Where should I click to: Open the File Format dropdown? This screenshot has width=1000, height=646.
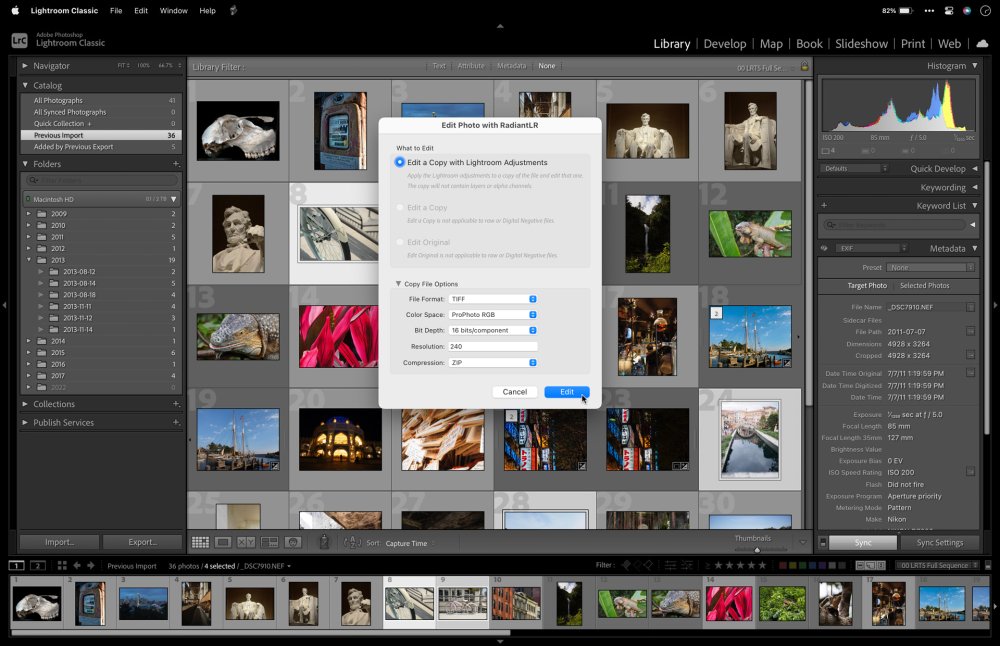pyautogui.click(x=493, y=299)
